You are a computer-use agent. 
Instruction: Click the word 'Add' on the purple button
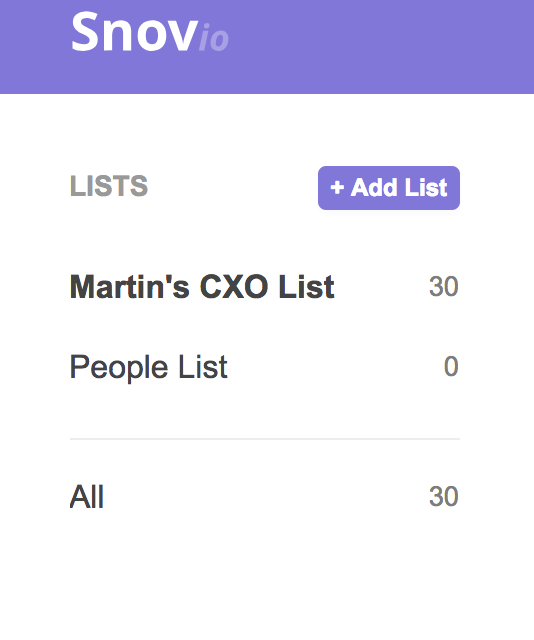click(x=374, y=188)
